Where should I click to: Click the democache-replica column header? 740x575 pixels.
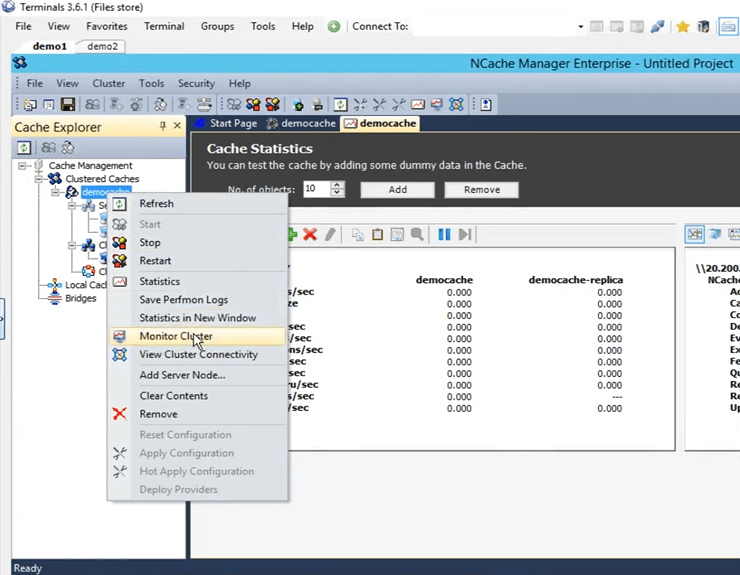[x=575, y=280]
